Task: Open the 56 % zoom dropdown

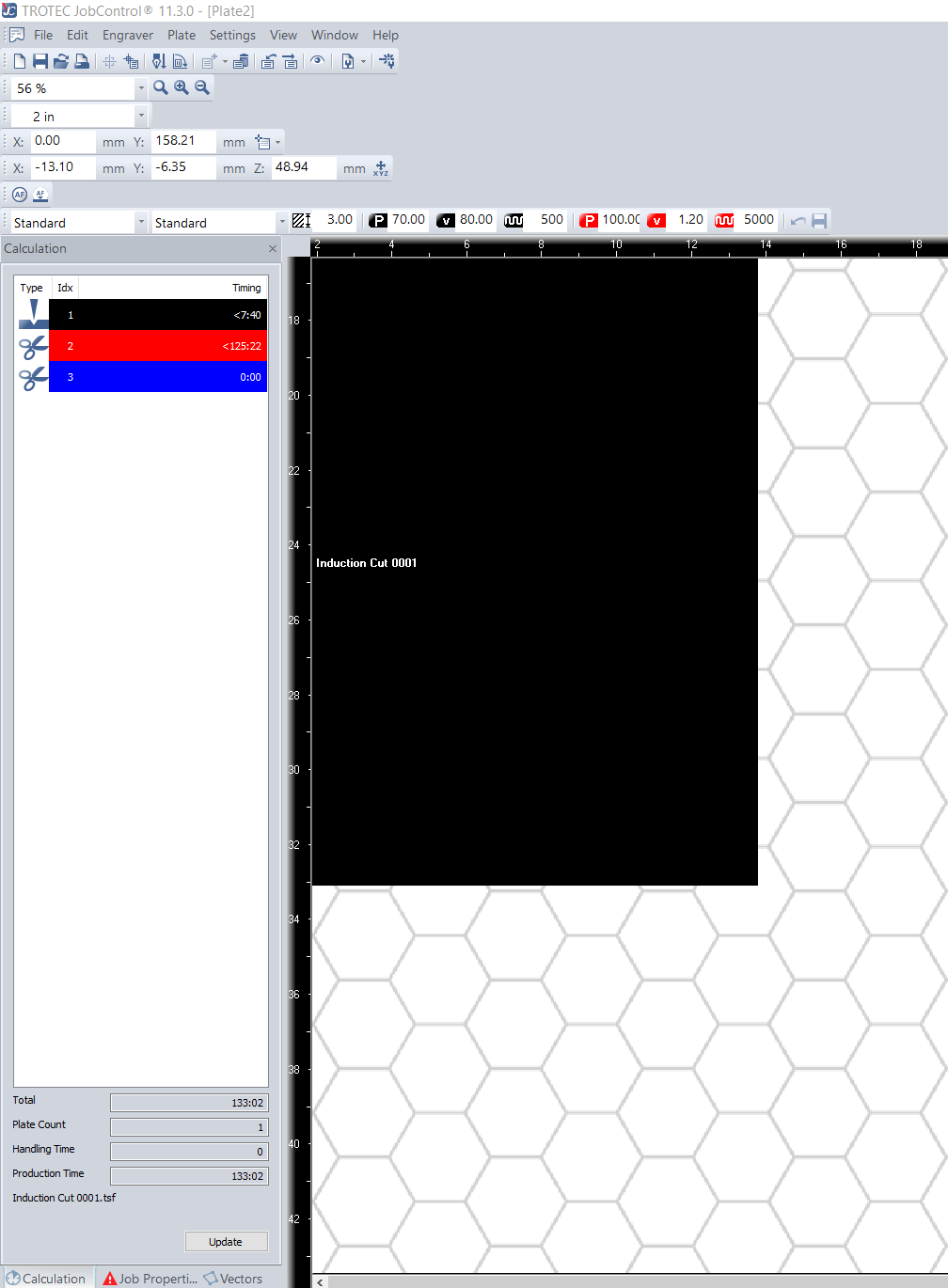Action: [x=141, y=88]
